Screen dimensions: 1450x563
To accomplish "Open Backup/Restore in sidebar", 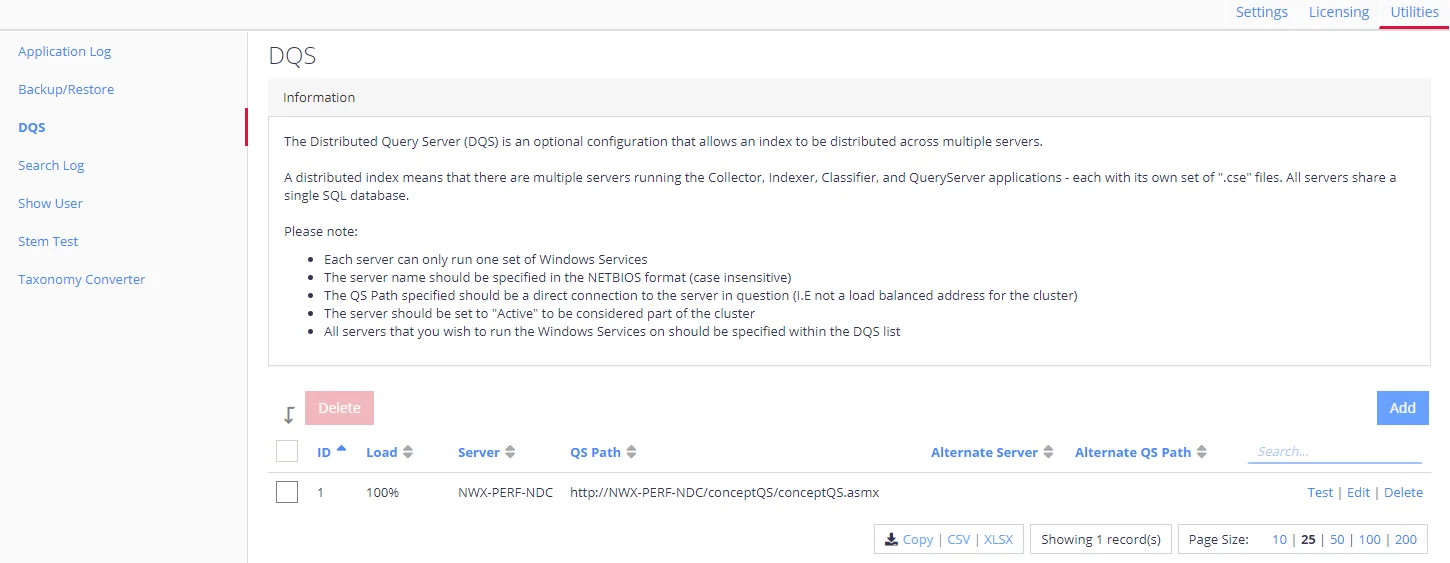I will pyautogui.click(x=66, y=89).
